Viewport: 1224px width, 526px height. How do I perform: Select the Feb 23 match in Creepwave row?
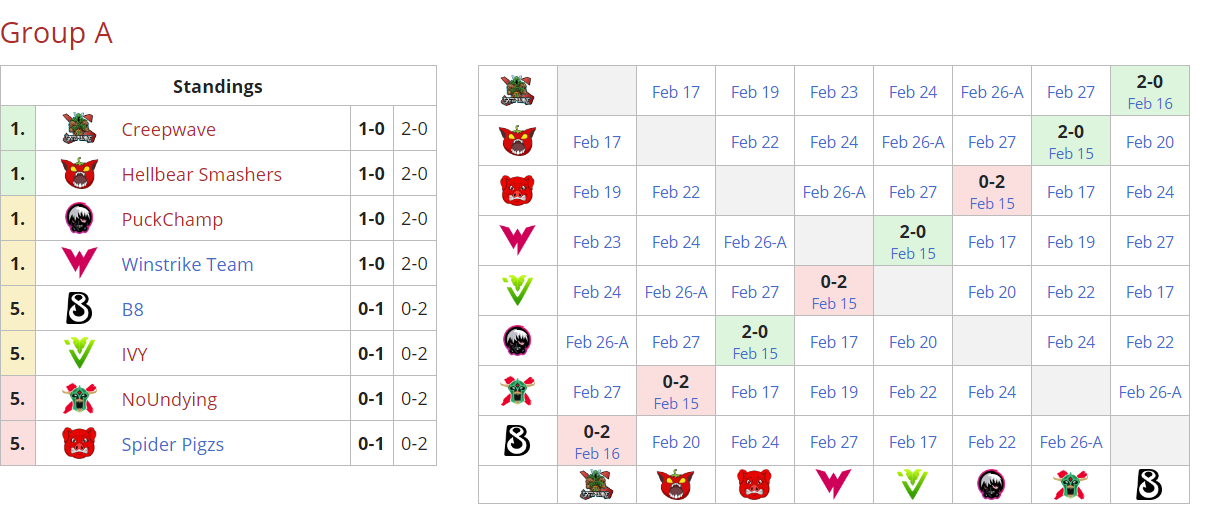click(x=834, y=92)
